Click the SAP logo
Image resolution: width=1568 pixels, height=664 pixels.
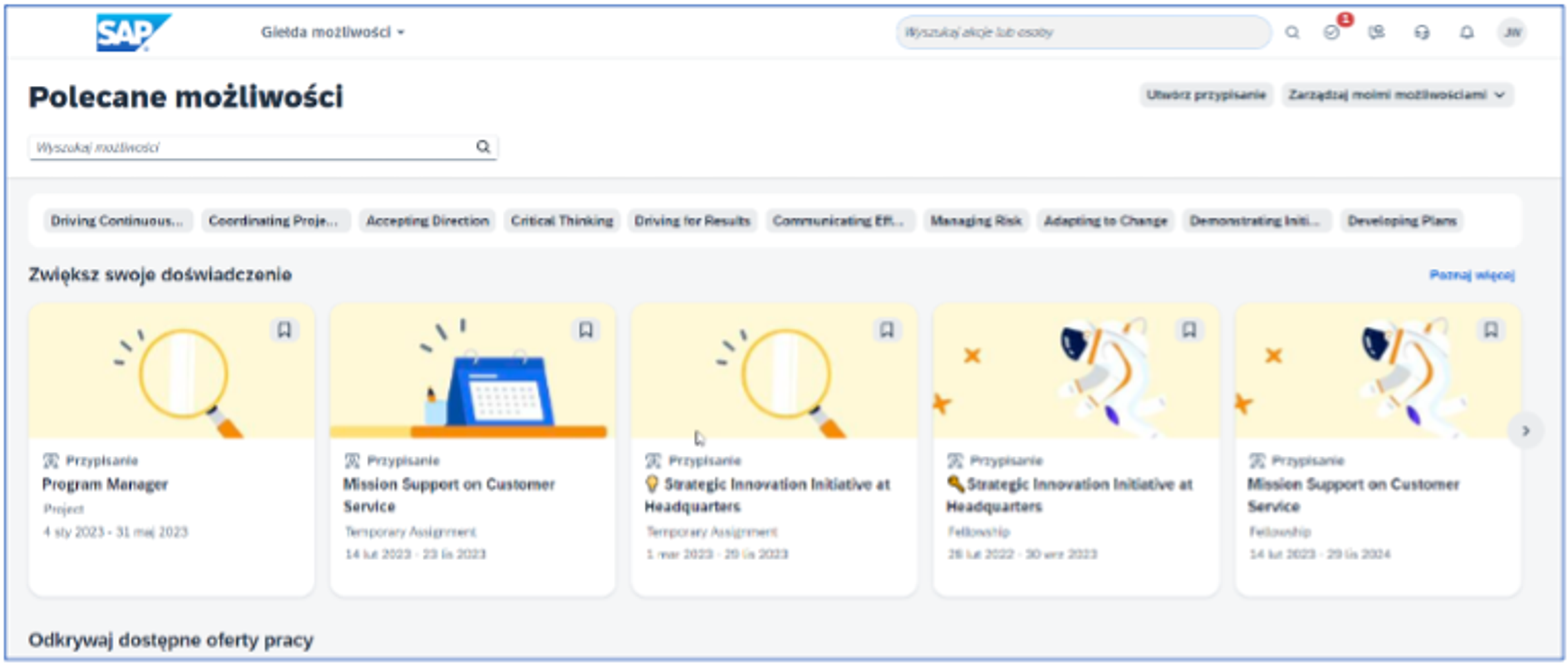point(133,32)
